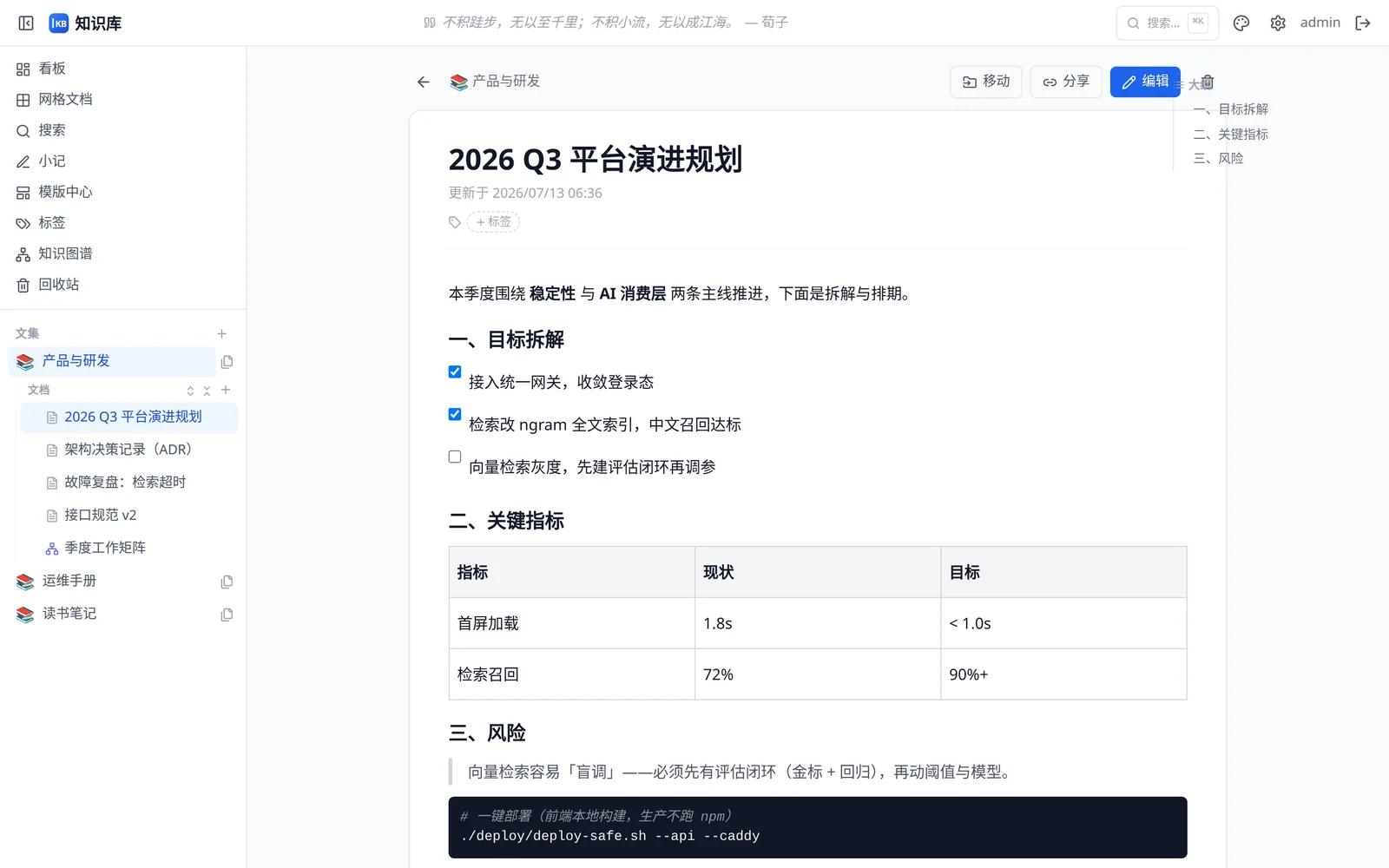1389x868 pixels.
Task: Click the document icon of 架构决策记录（ADR）
Action: [x=52, y=450]
